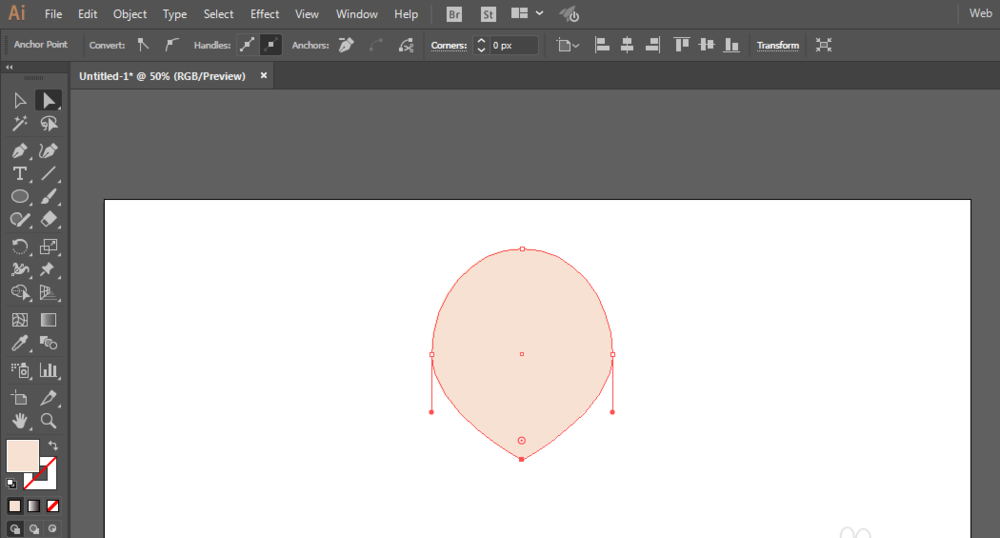The image size is (1000, 538).
Task: Click the Isolate Selected Object icon
Action: [823, 45]
